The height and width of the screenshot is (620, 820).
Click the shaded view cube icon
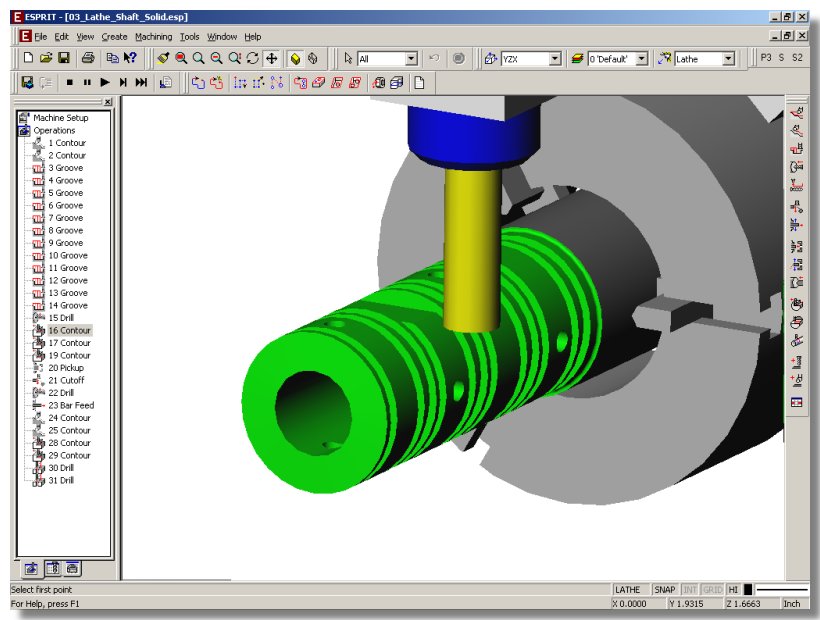pos(296,59)
